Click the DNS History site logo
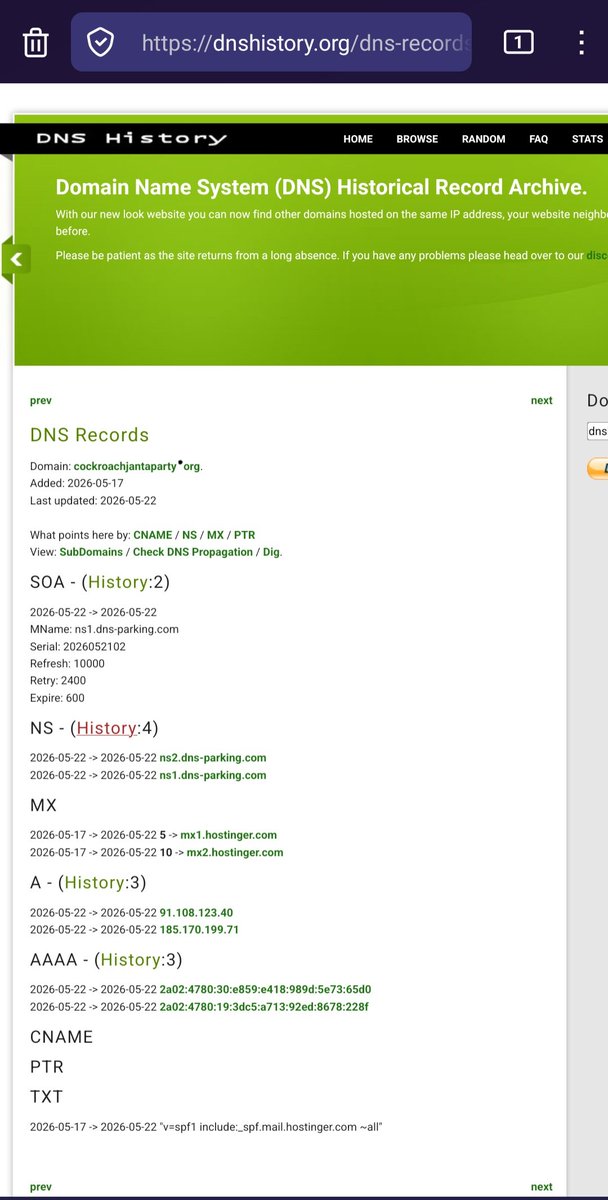The image size is (608, 1200). click(131, 139)
